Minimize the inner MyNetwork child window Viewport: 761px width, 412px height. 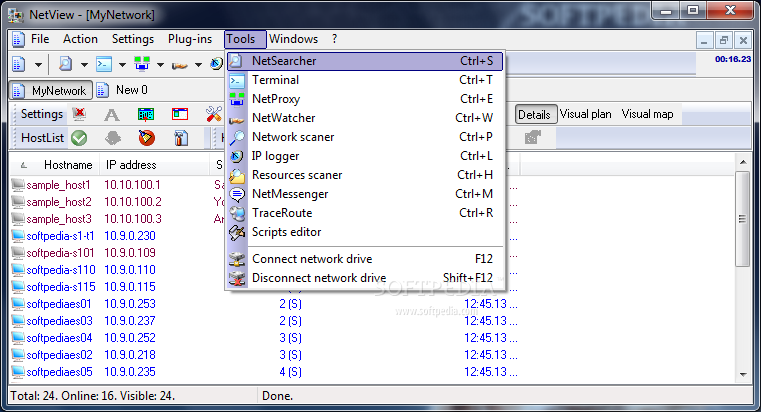[704, 41]
